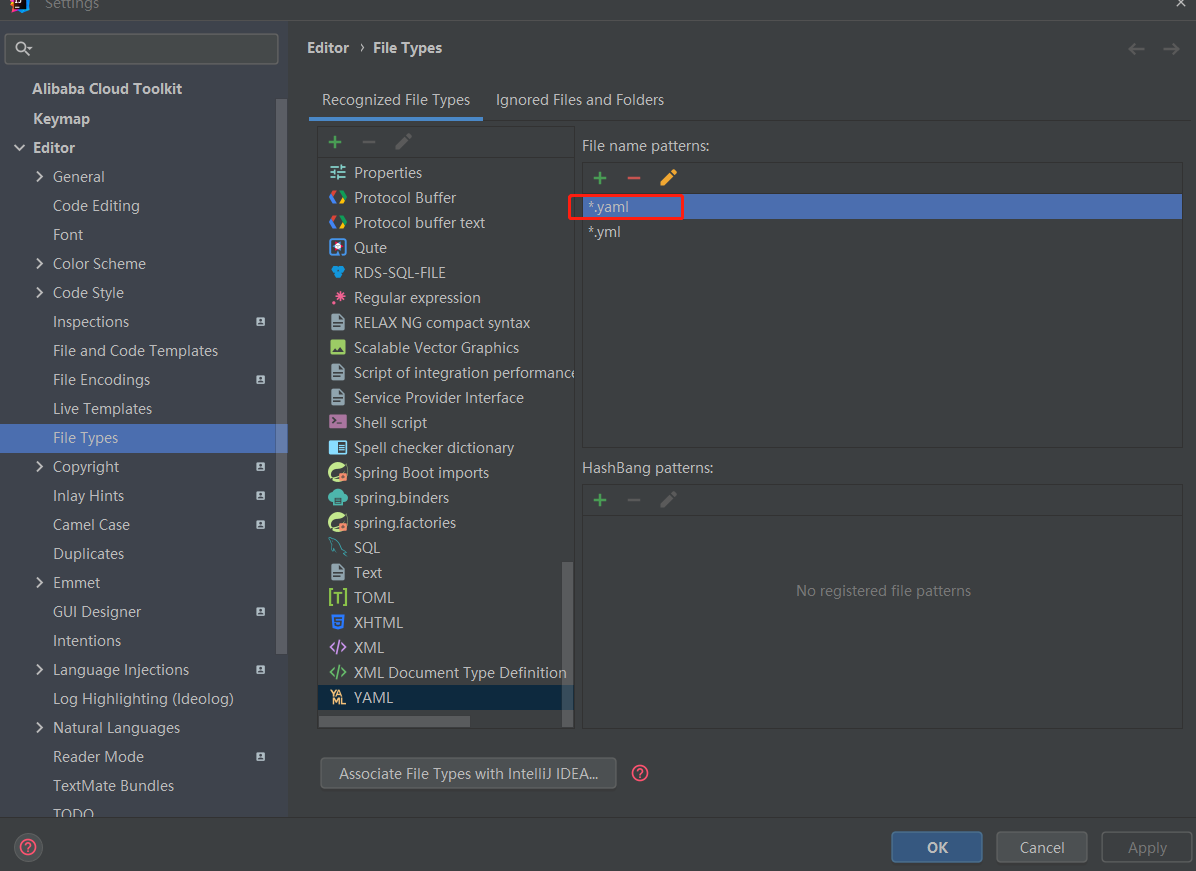Open help next to Associate File Types
This screenshot has height=871, width=1196.
(640, 773)
